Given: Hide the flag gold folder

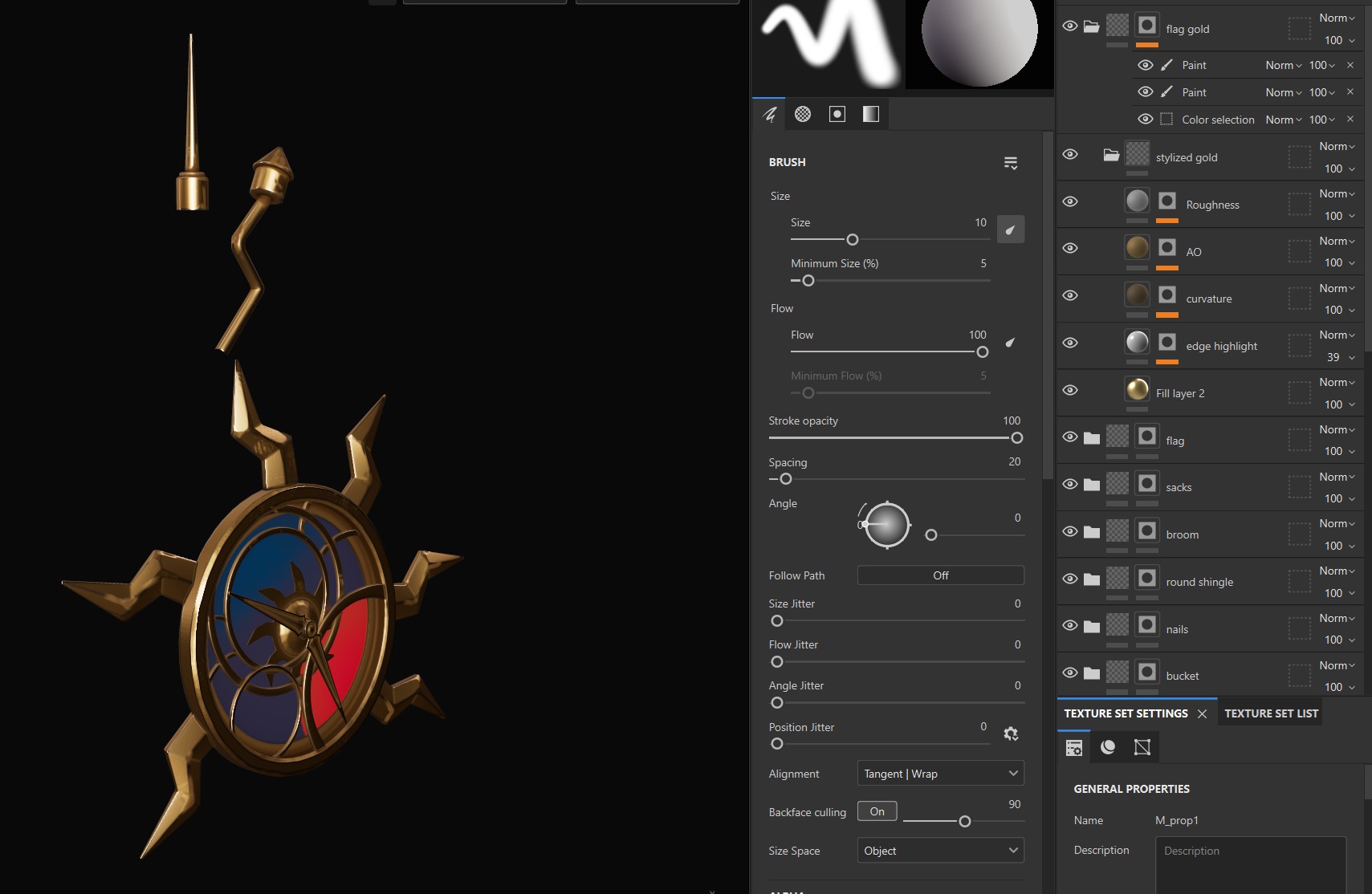Looking at the screenshot, I should [1070, 26].
